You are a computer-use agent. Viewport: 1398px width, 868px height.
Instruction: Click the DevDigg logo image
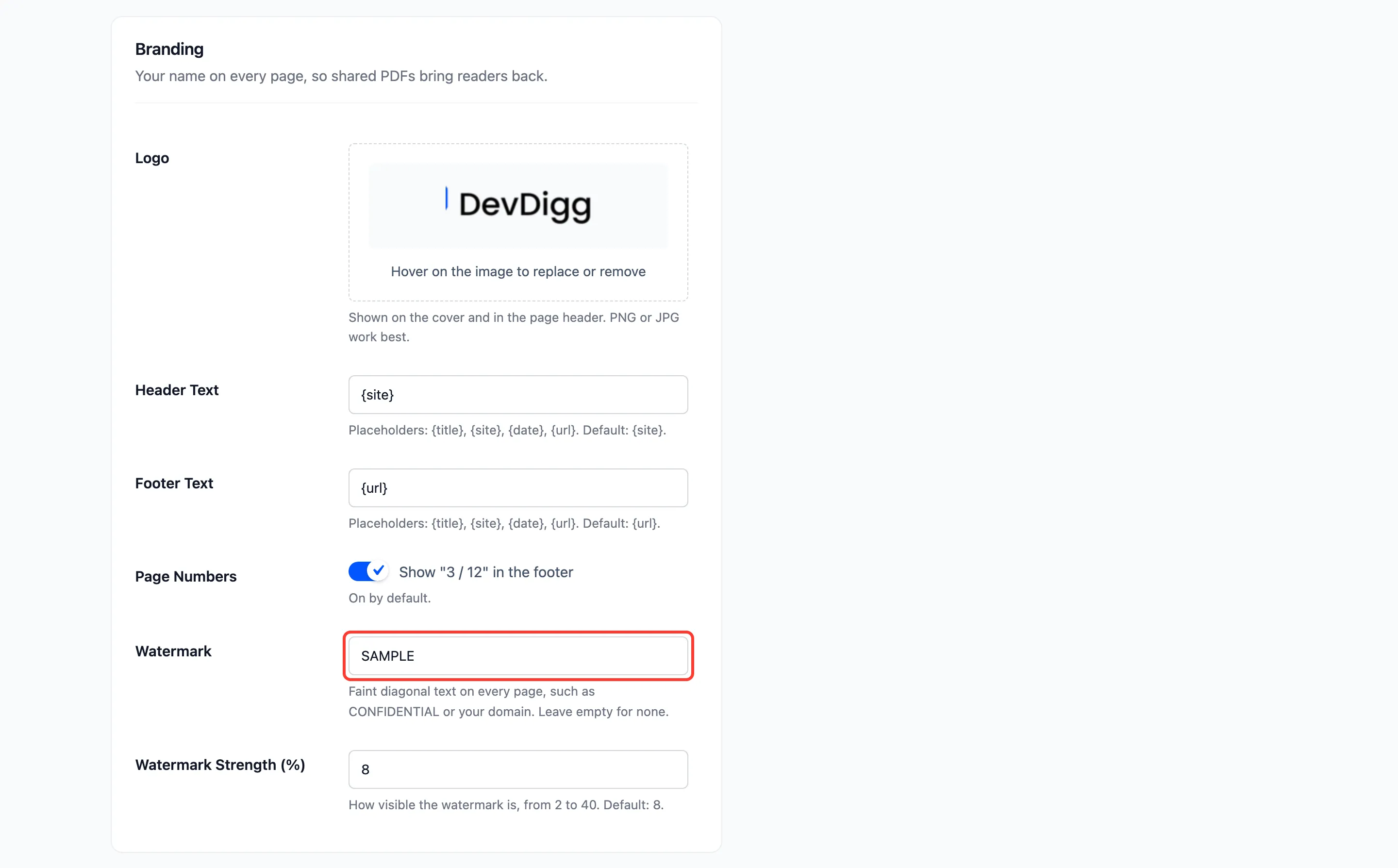point(518,205)
